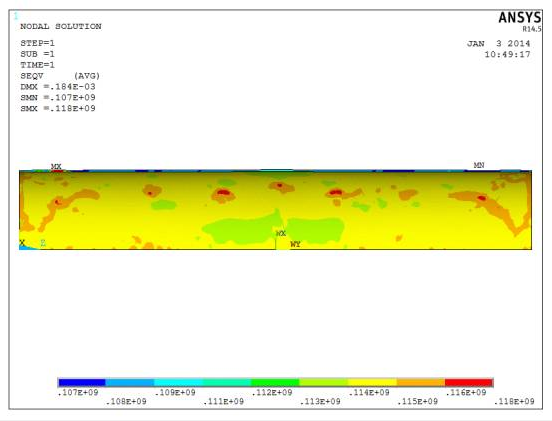552x421 pixels.
Task: Click the MN minimum marker on contour
Action: (x=479, y=165)
